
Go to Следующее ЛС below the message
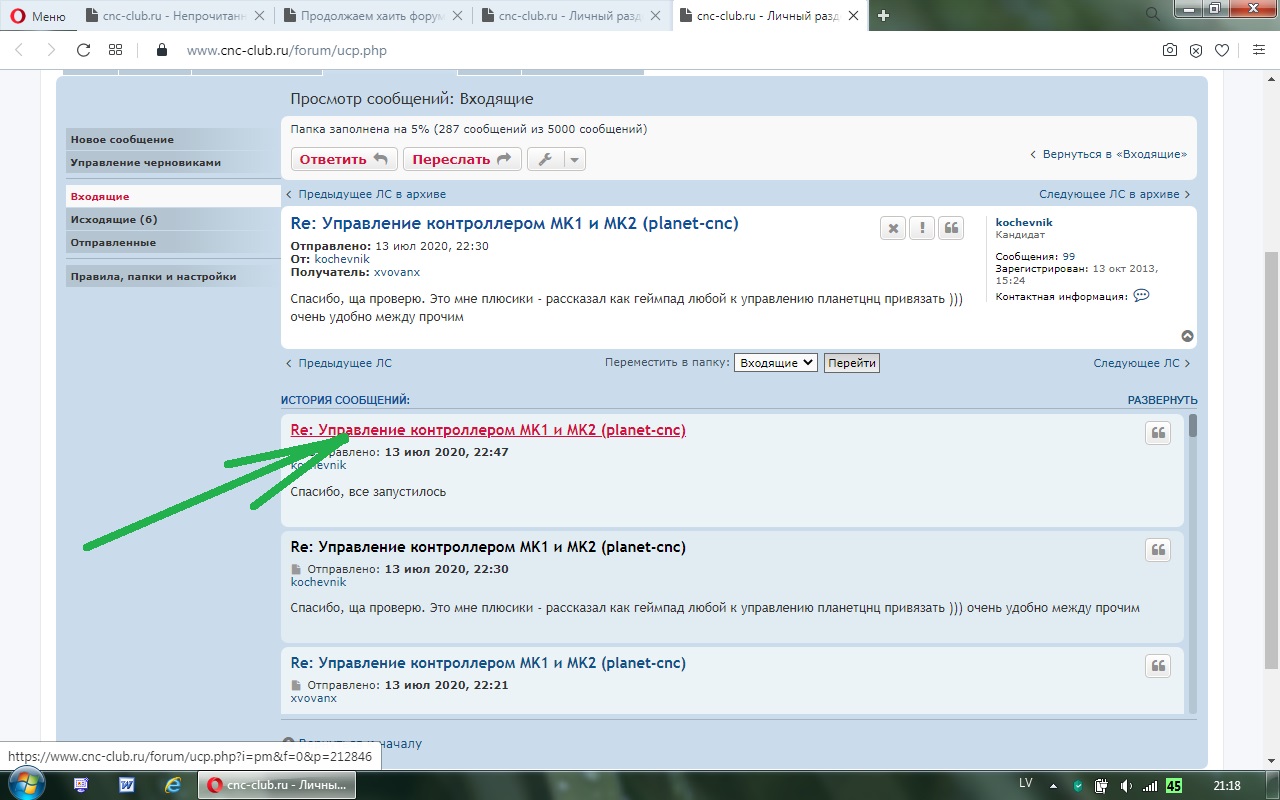[x=1142, y=363]
